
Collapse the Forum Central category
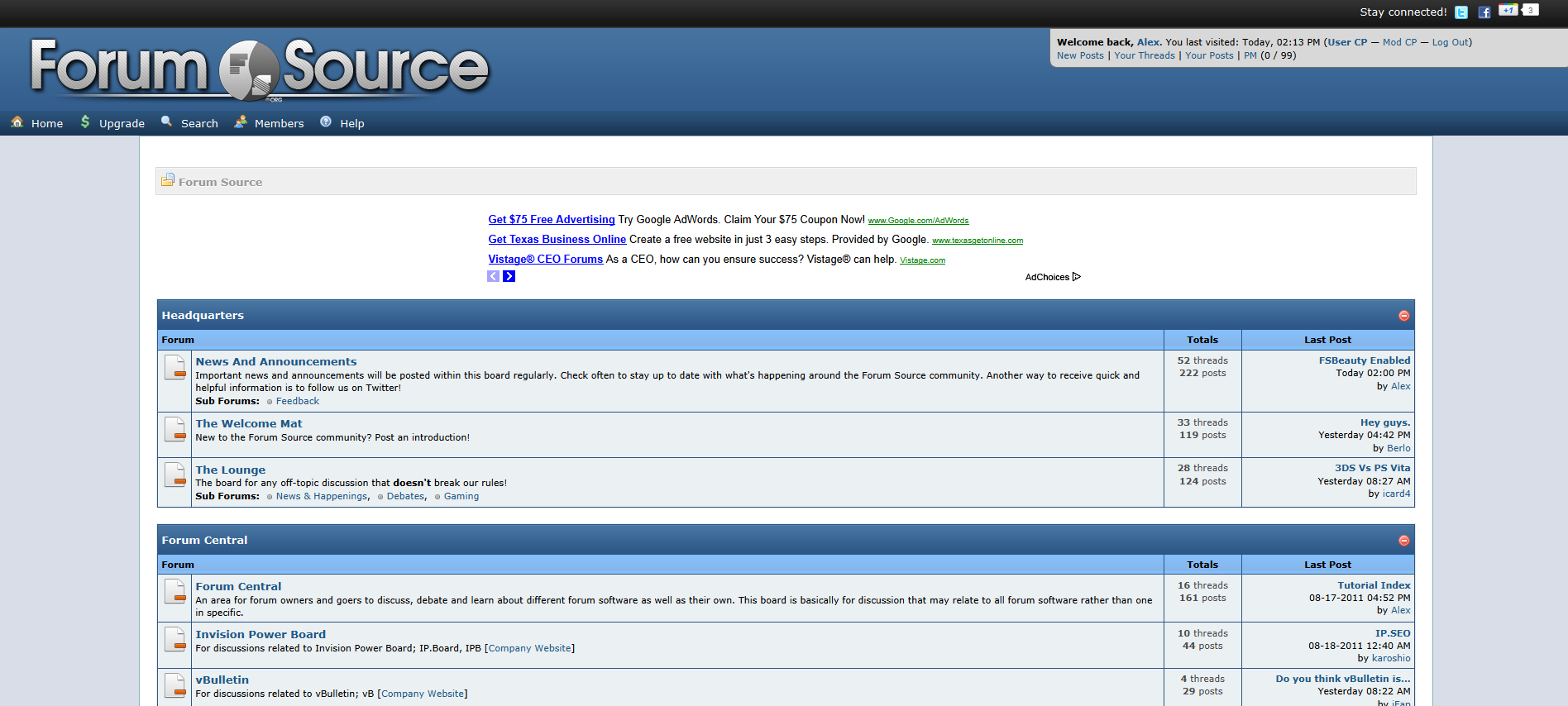(x=1403, y=541)
